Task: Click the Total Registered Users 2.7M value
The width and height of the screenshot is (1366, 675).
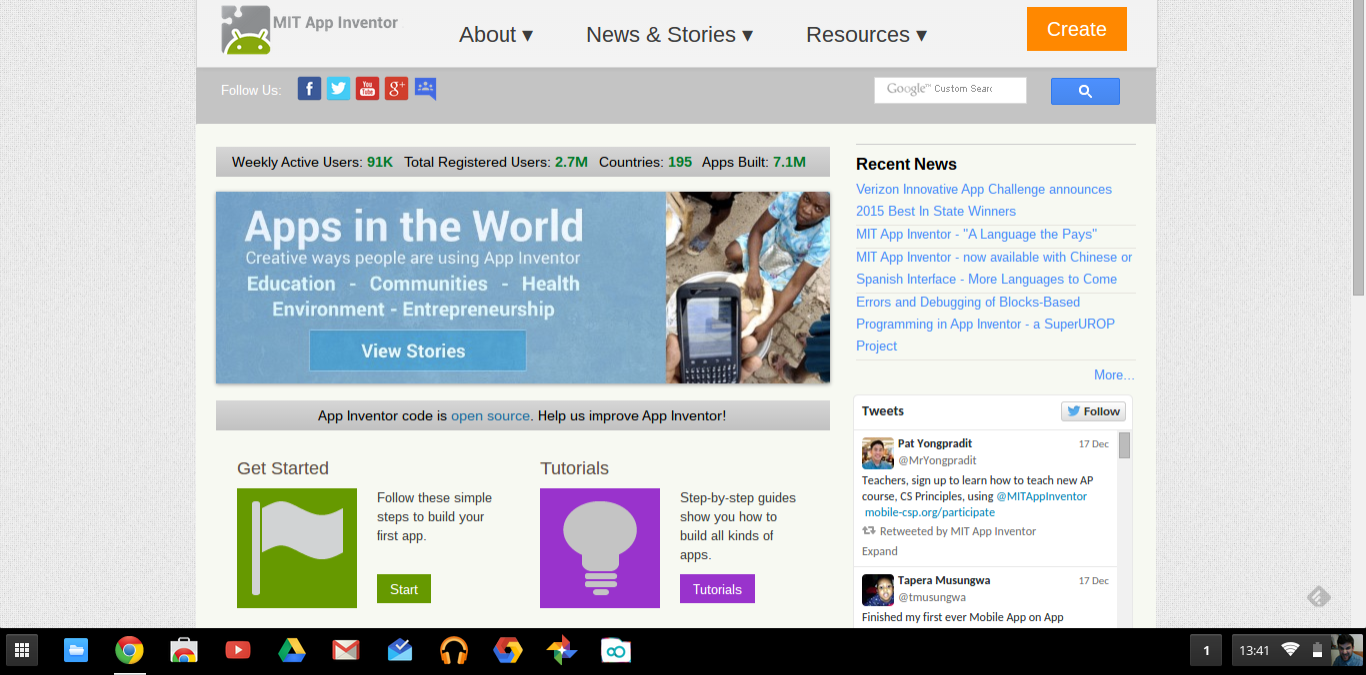Action: click(x=571, y=162)
